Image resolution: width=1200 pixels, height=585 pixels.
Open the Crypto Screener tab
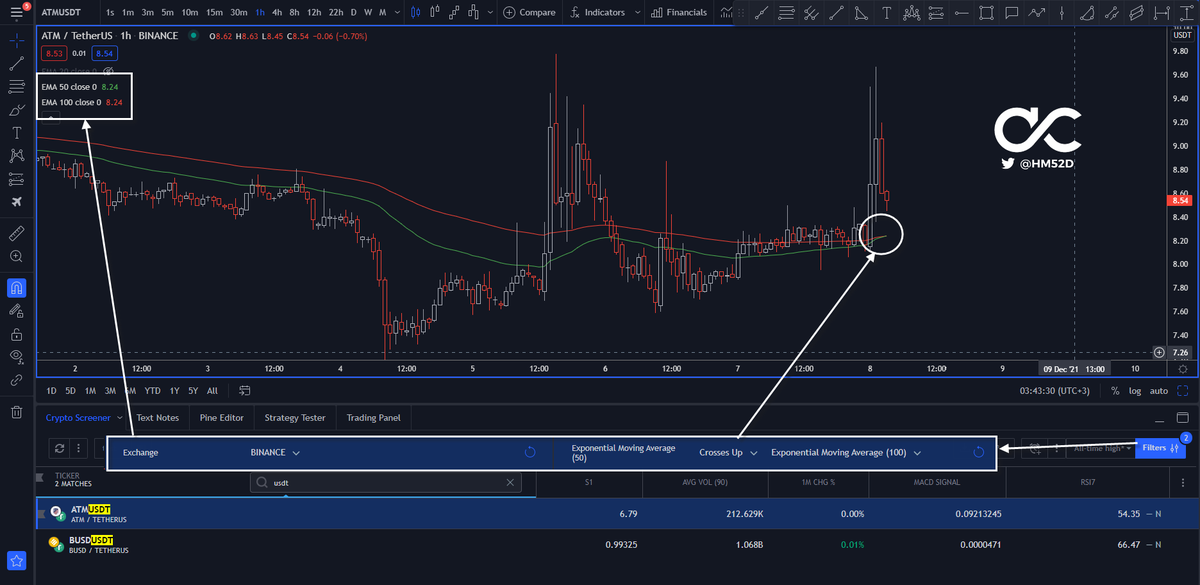coord(78,418)
